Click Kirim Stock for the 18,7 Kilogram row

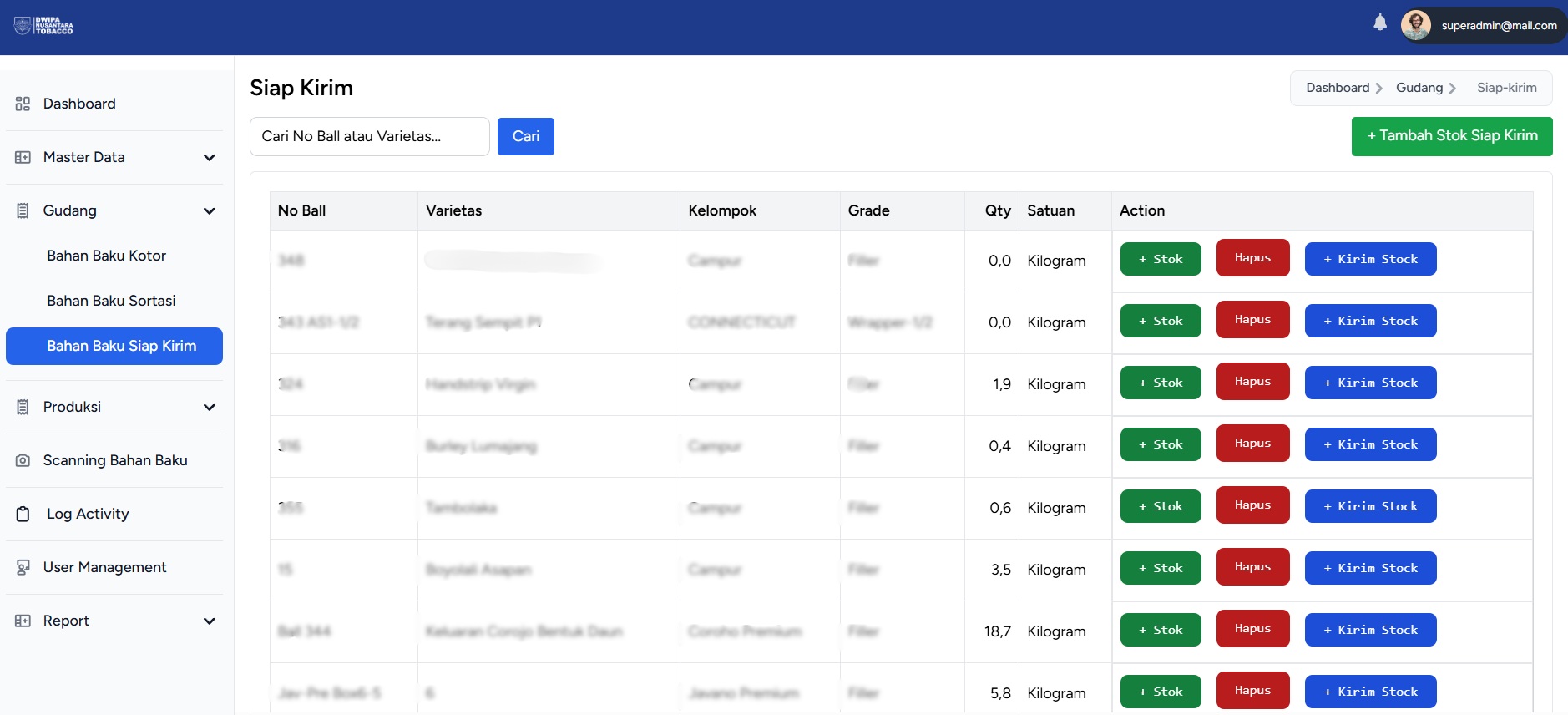1370,630
